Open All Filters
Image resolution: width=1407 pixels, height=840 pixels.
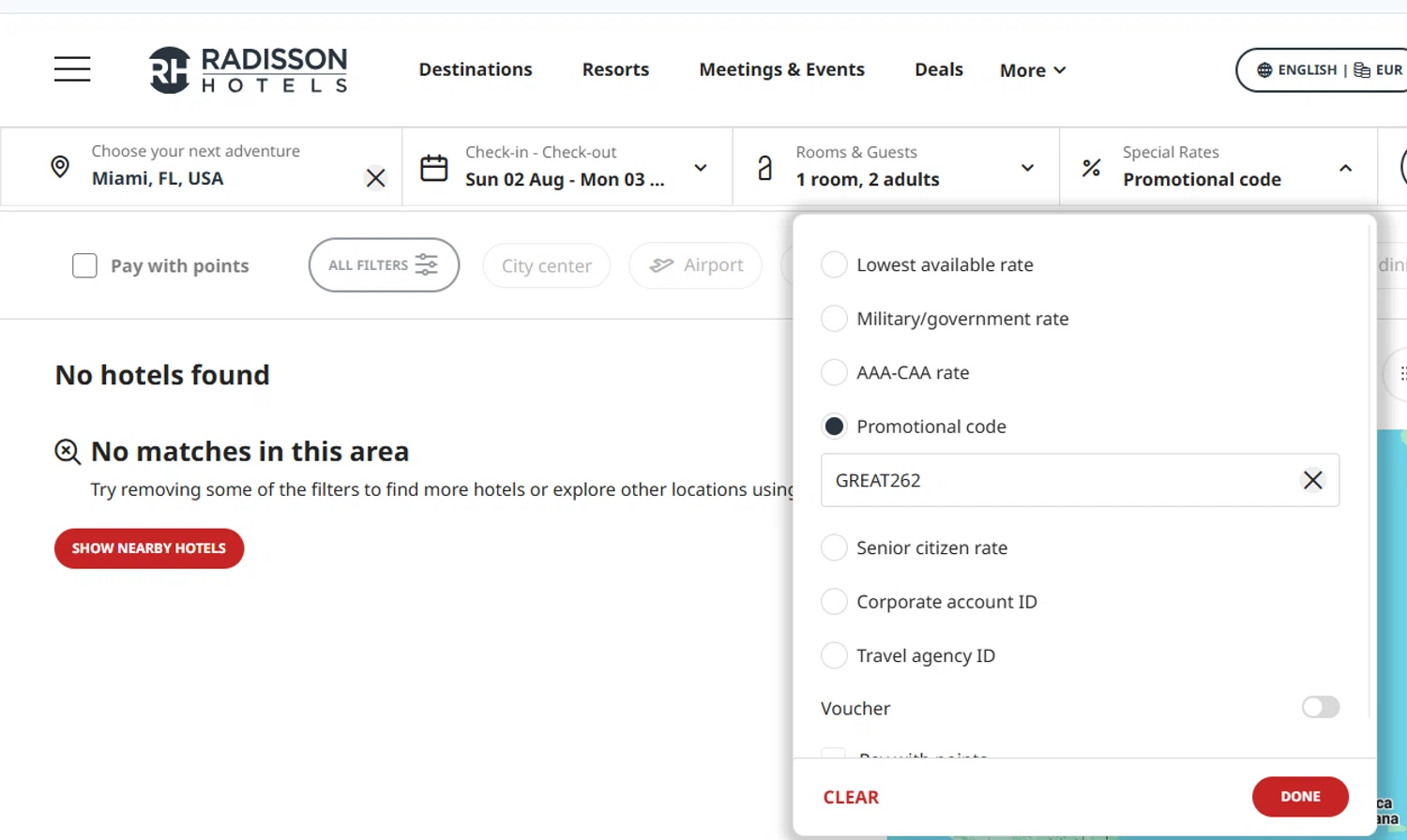[x=384, y=265]
